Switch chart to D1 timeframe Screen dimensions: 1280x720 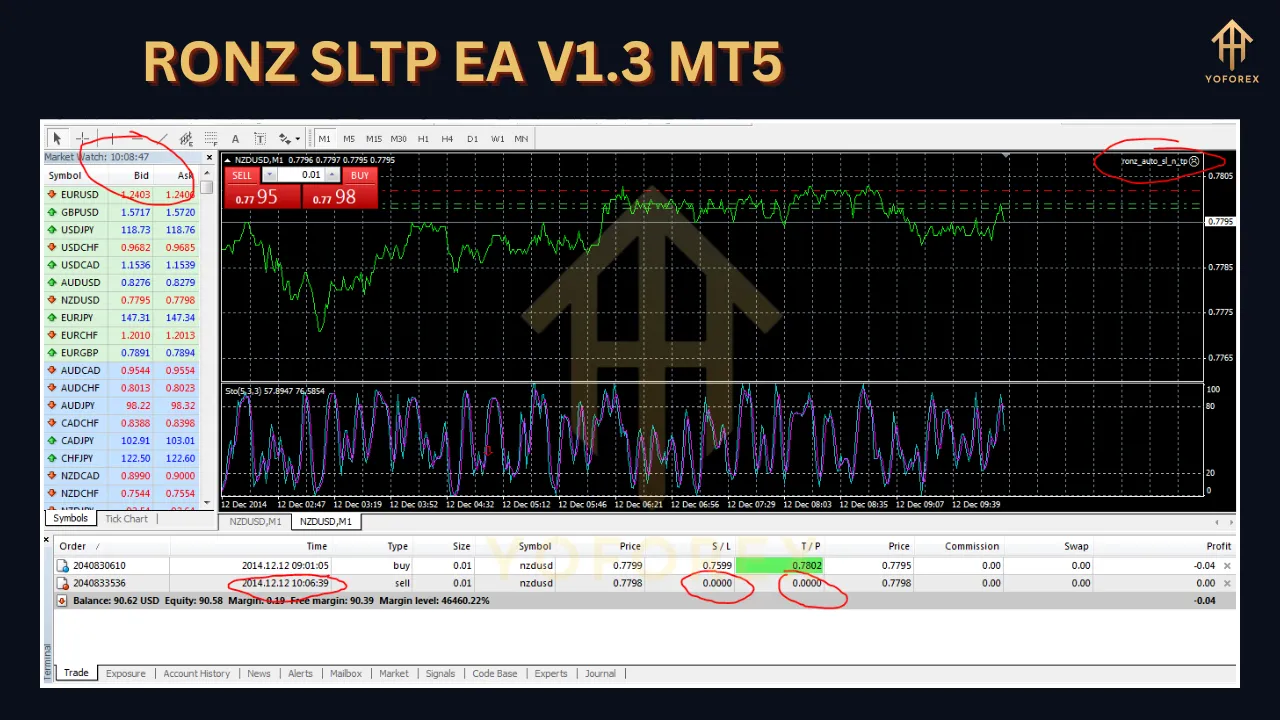[472, 139]
